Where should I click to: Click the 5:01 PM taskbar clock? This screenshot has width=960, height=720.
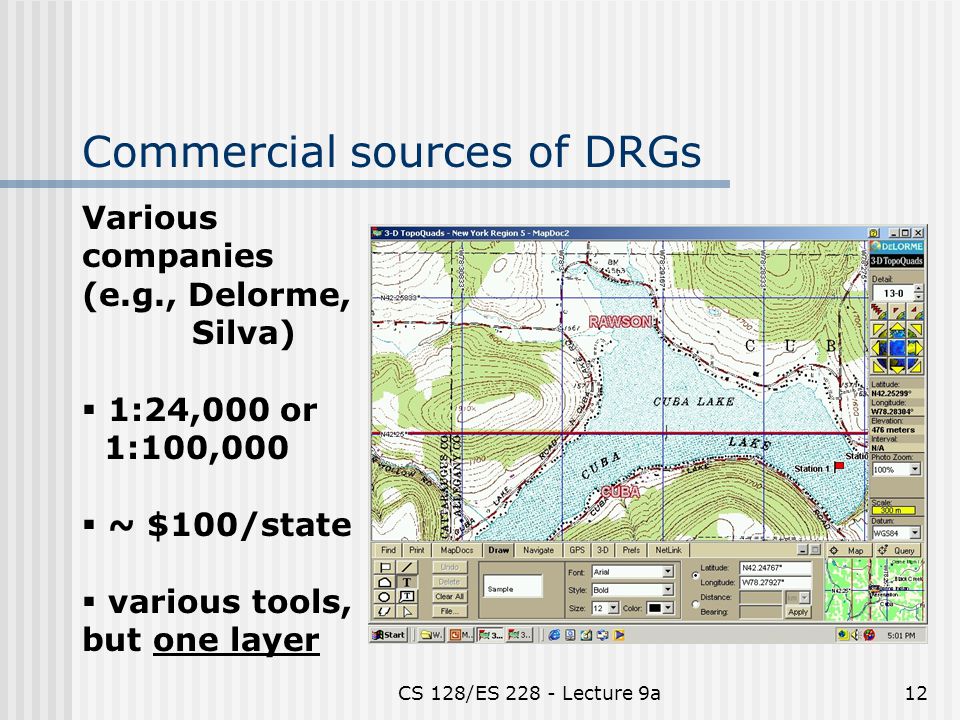coord(901,636)
